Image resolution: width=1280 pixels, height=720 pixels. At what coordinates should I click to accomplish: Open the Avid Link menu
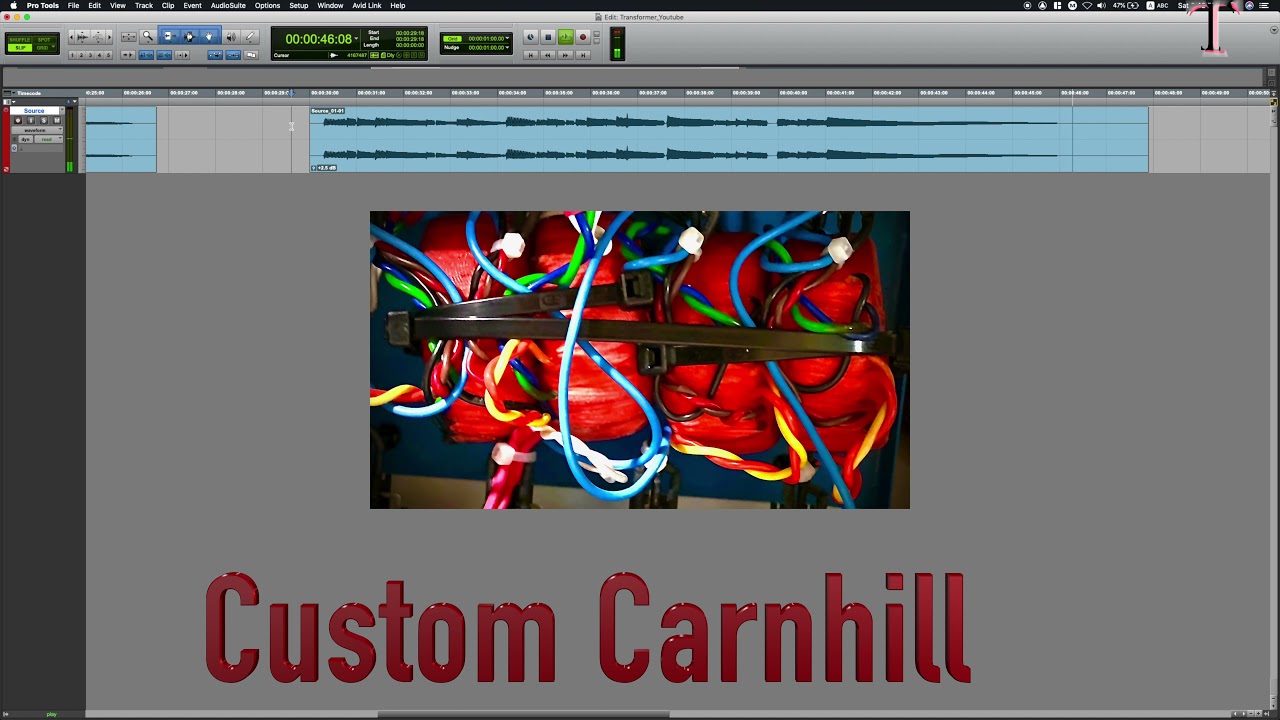click(x=367, y=5)
